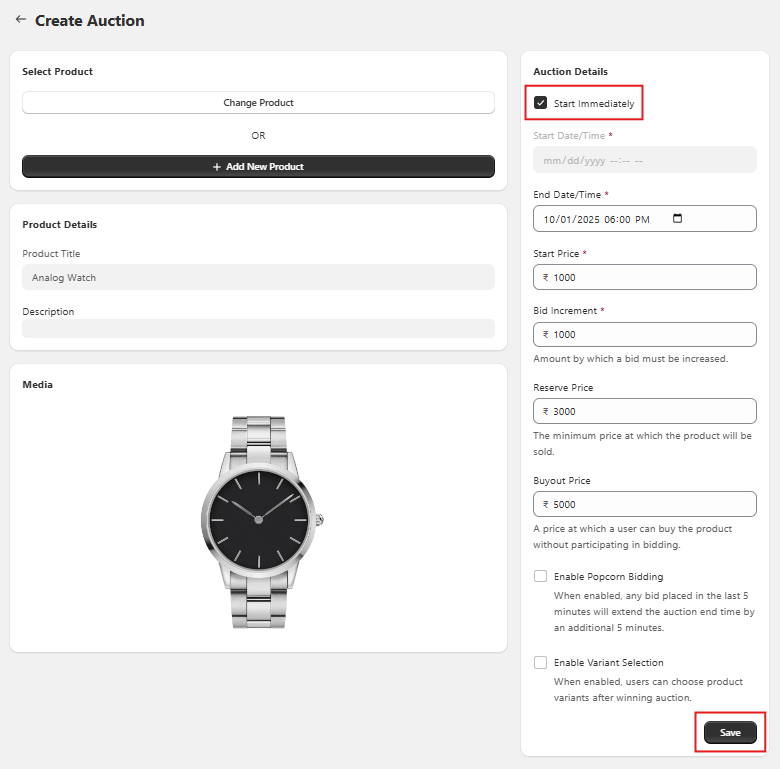Click the Enable Variant Selection label
Viewport: 780px width, 769px height.
(x=608, y=663)
